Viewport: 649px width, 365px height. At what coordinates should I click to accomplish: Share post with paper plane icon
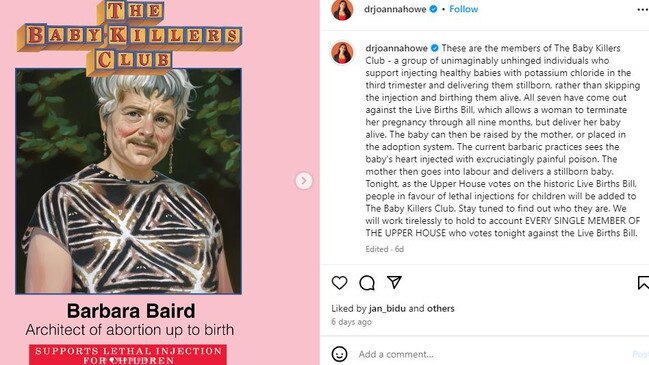[394, 282]
